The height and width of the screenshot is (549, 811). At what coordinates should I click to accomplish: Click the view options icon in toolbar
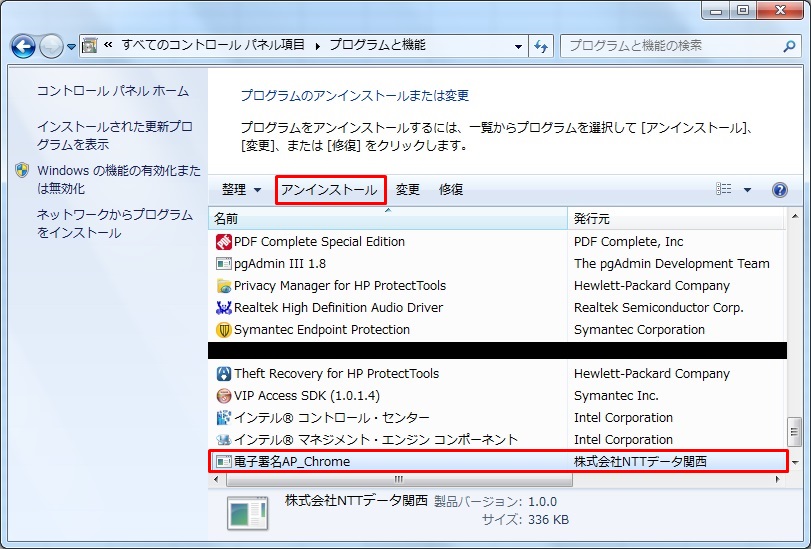point(724,190)
